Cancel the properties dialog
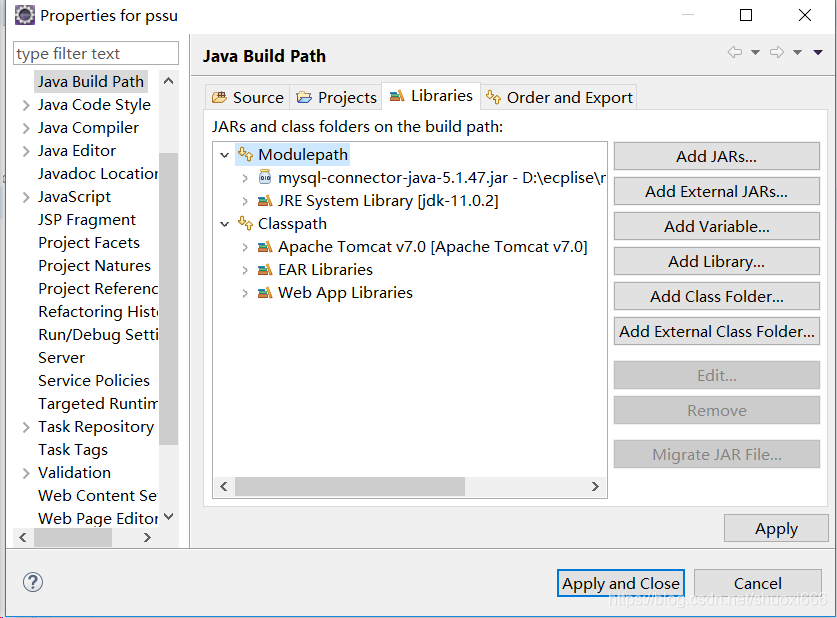This screenshot has width=837, height=618. [x=757, y=583]
